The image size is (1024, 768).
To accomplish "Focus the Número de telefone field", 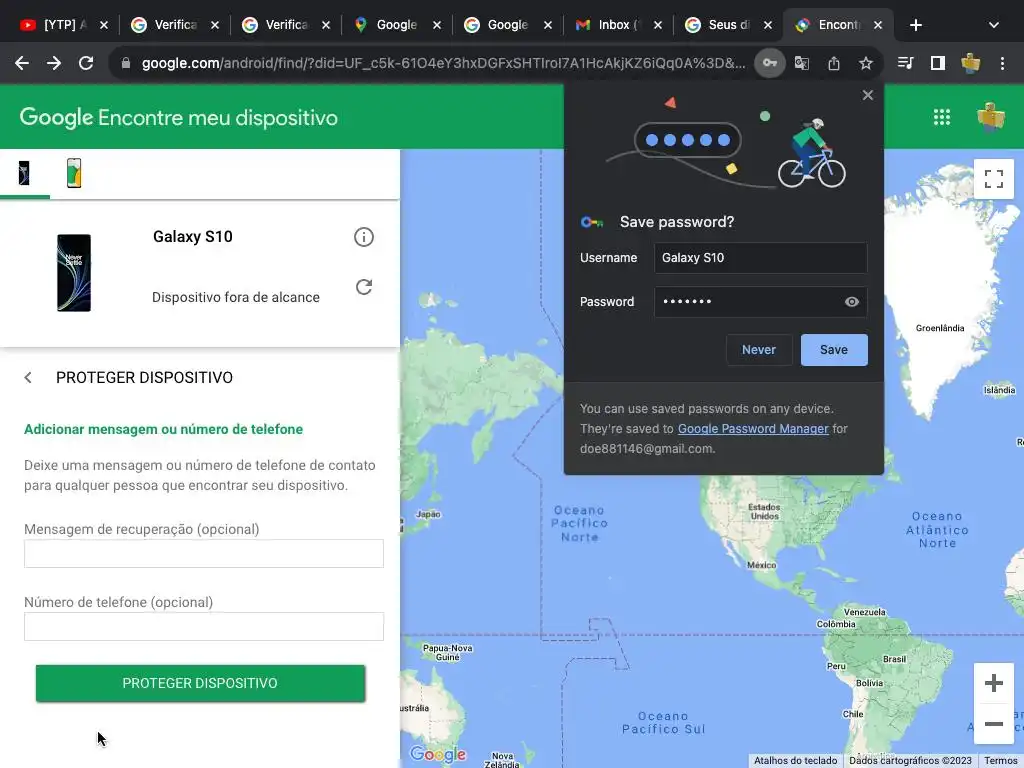I will [204, 626].
